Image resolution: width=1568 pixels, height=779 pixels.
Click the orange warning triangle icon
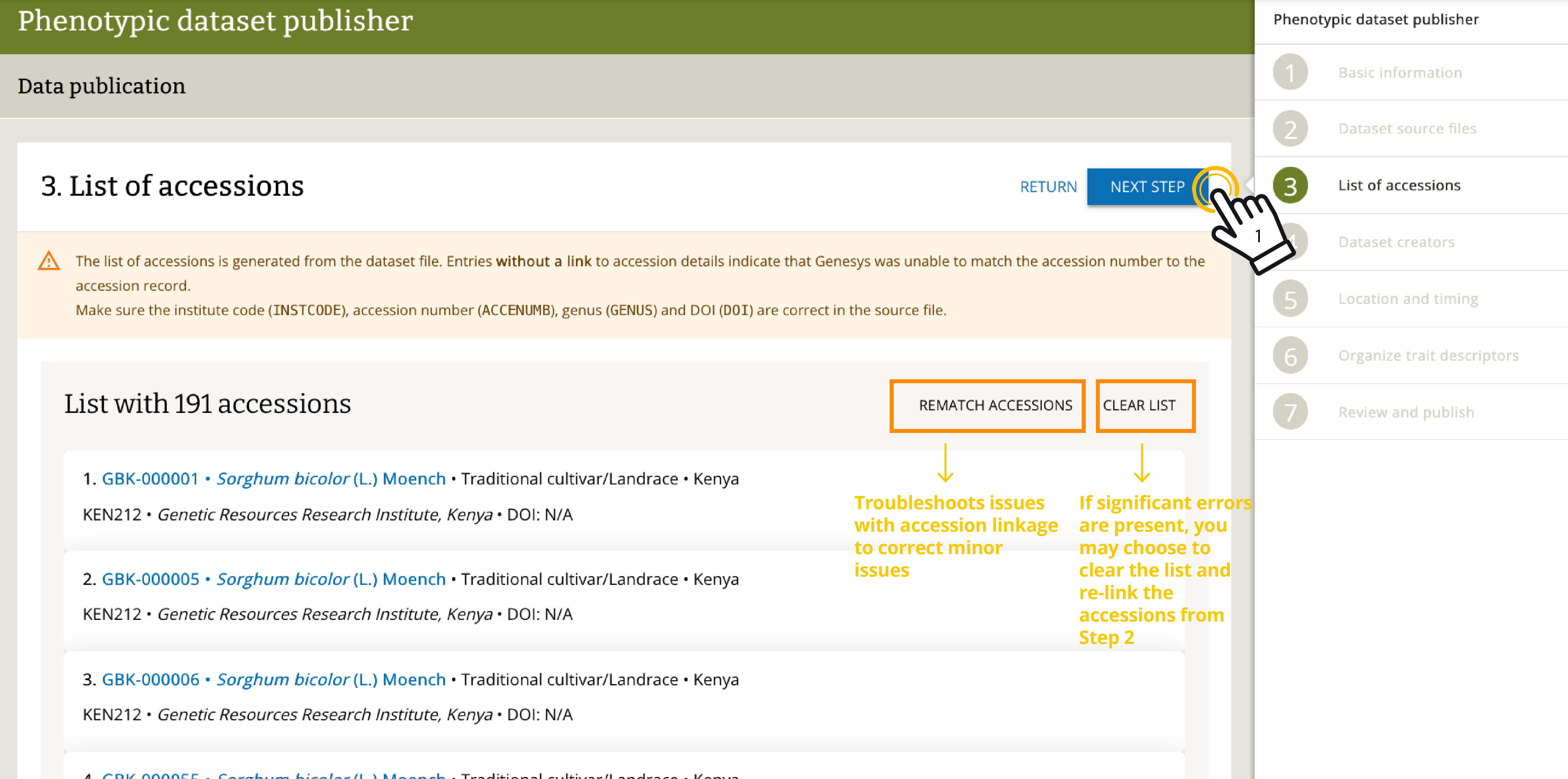(49, 261)
